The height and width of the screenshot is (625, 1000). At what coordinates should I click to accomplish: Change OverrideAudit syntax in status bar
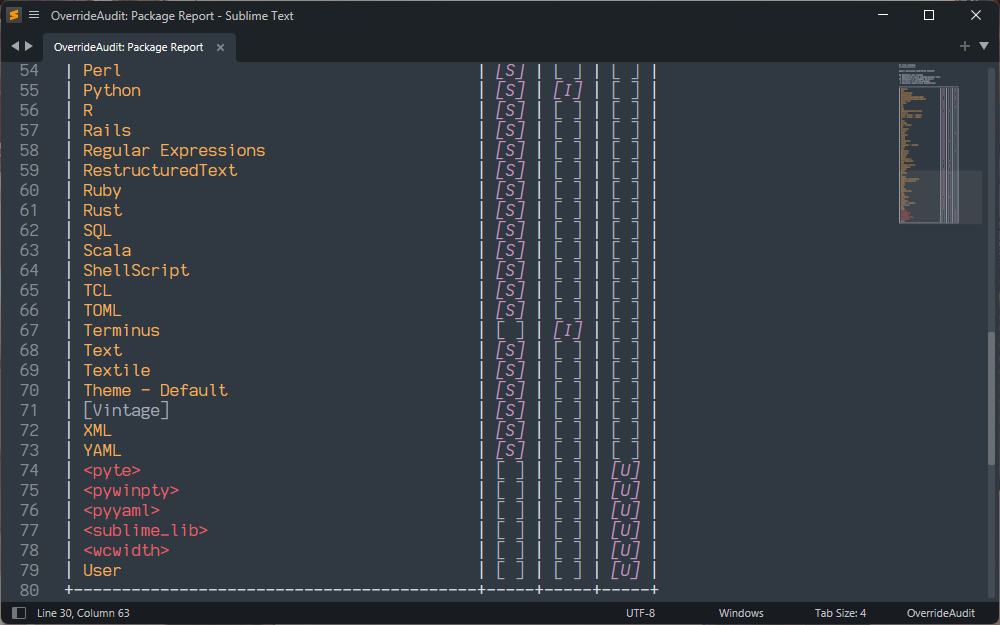pyautogui.click(x=940, y=613)
